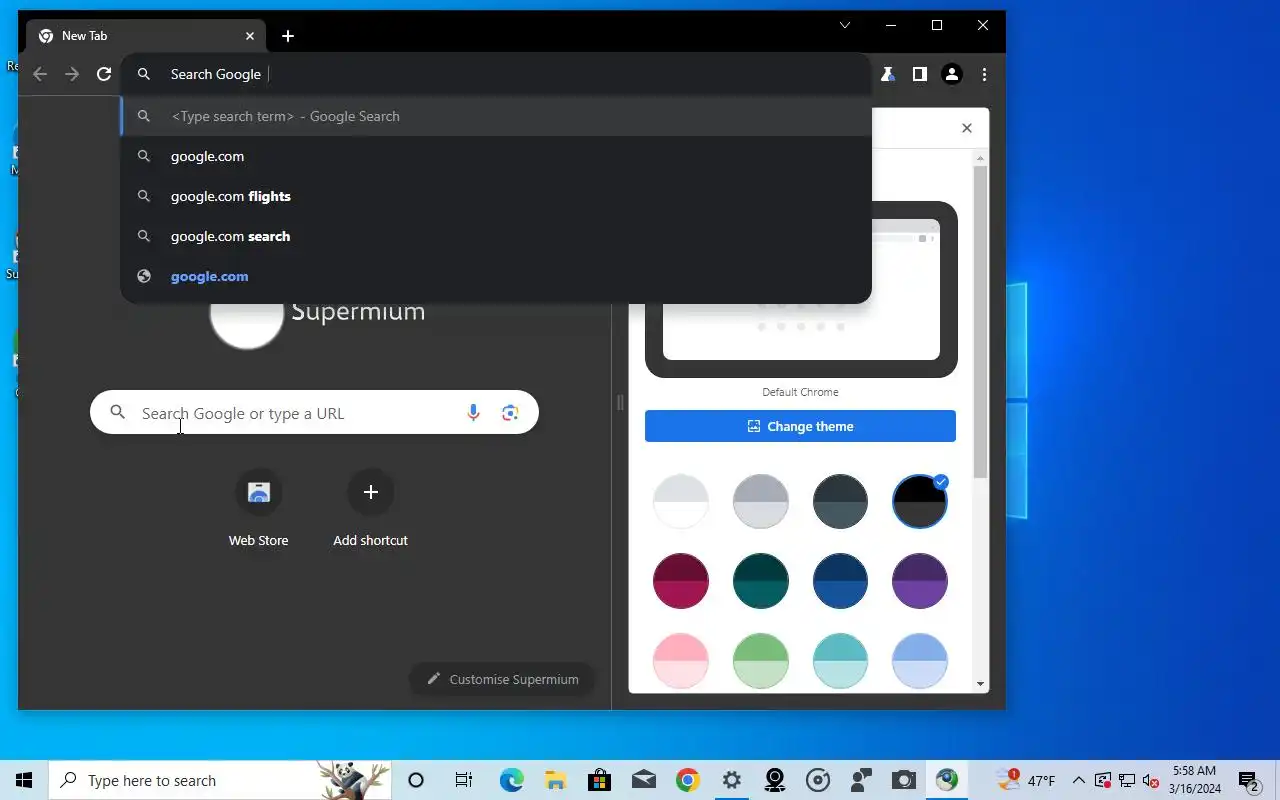Image resolution: width=1280 pixels, height=800 pixels.
Task: Open a new tab with plus button
Action: click(x=288, y=36)
